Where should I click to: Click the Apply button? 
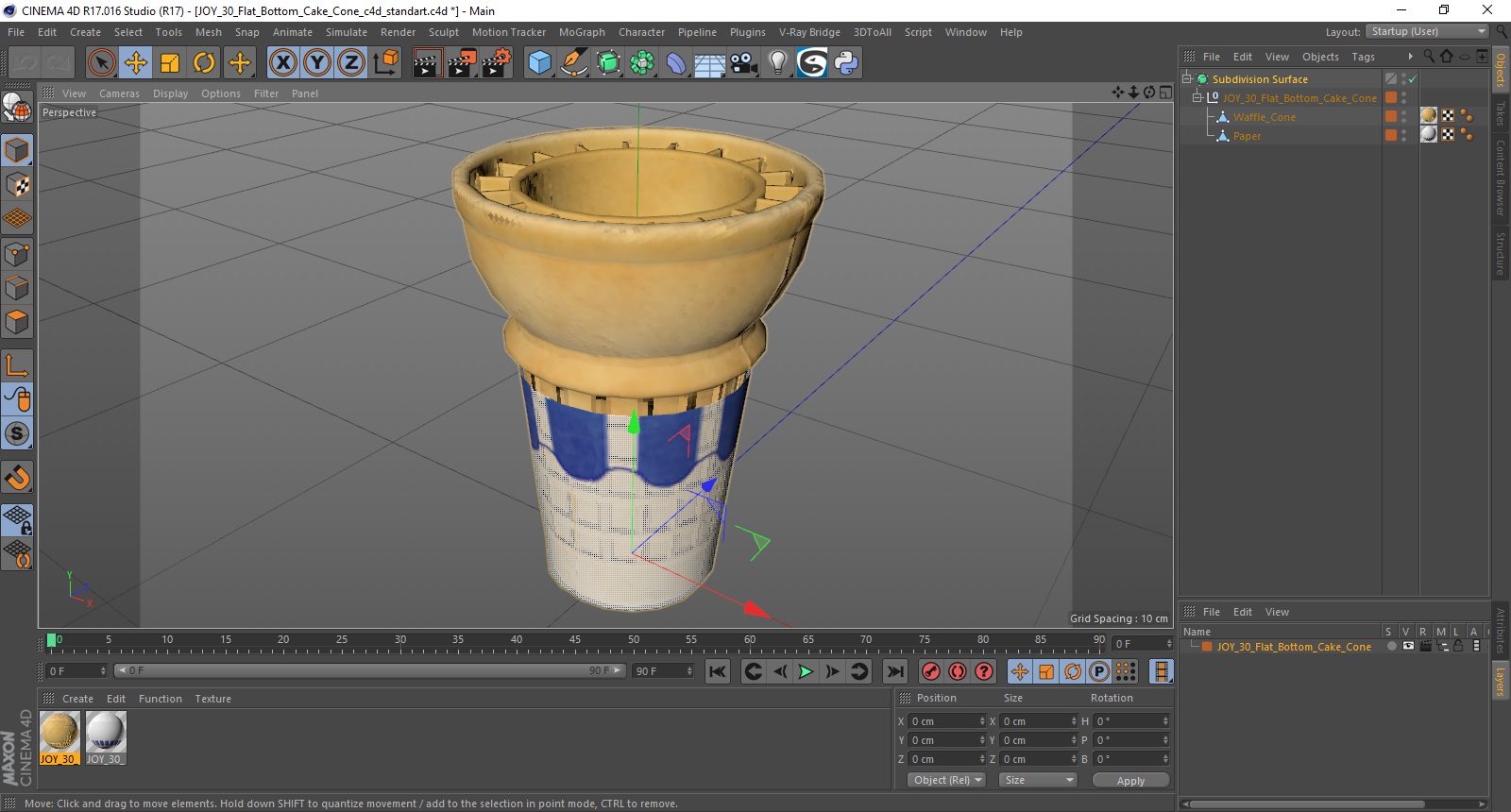(x=1130, y=781)
